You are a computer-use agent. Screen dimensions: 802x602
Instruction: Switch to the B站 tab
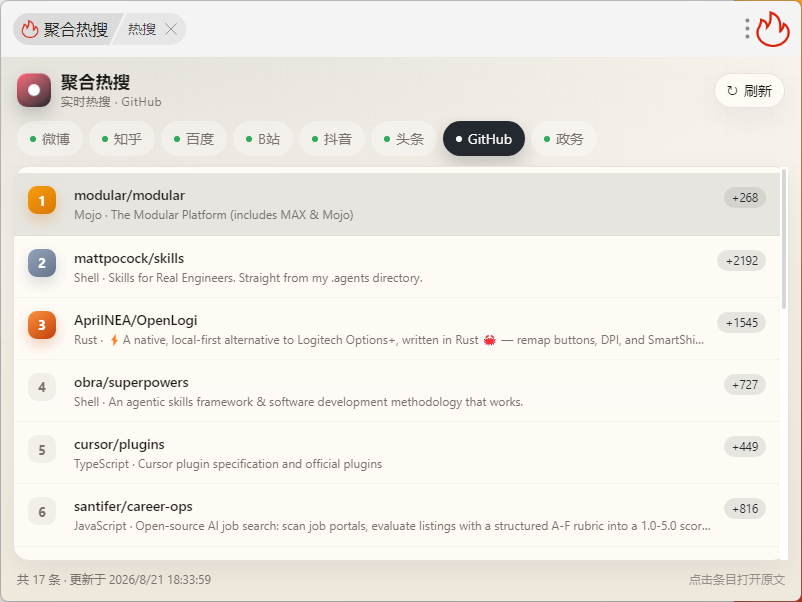coord(263,139)
